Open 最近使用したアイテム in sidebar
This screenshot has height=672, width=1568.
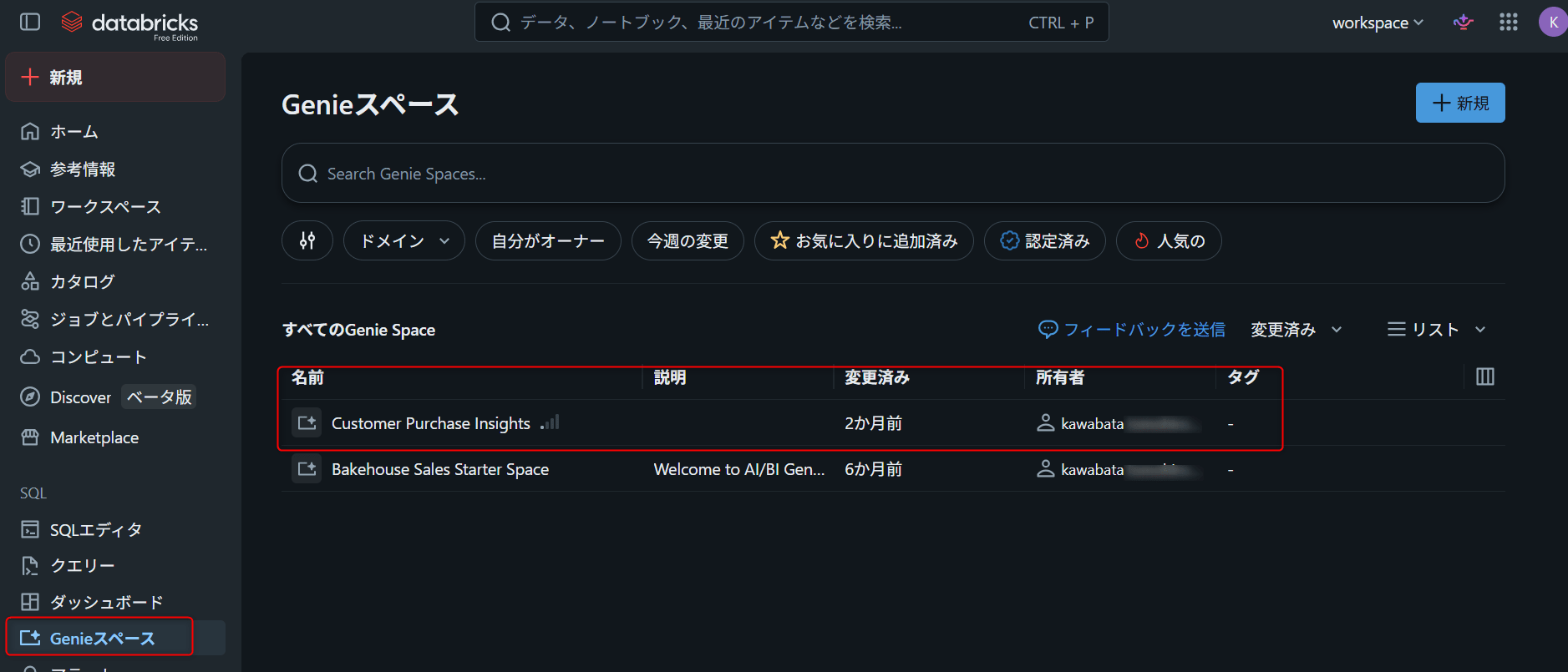pyautogui.click(x=115, y=244)
